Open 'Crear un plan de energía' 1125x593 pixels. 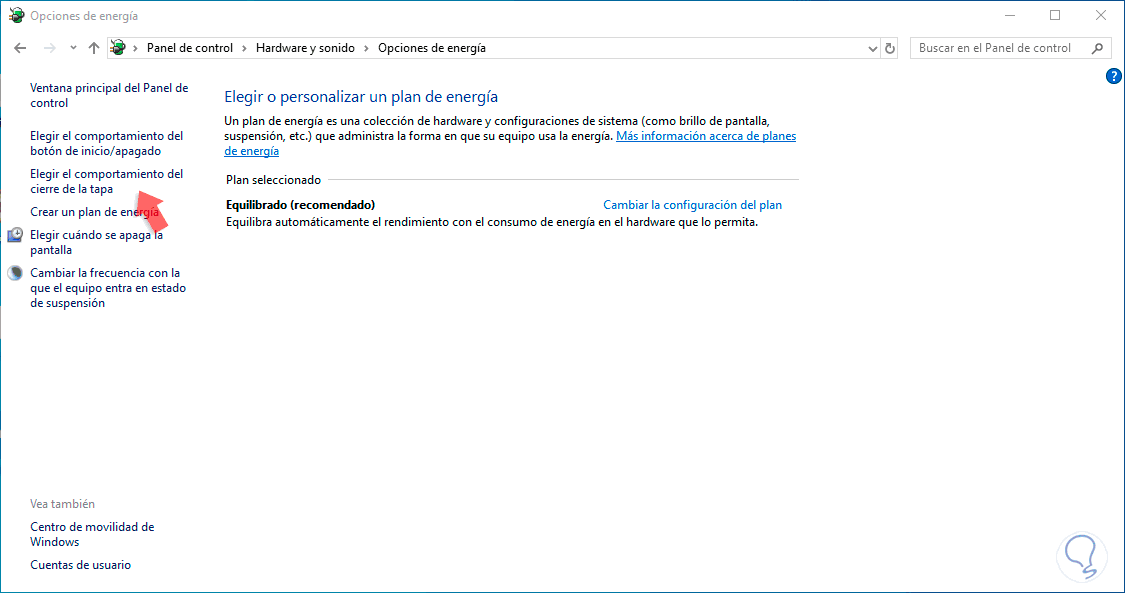tap(96, 211)
